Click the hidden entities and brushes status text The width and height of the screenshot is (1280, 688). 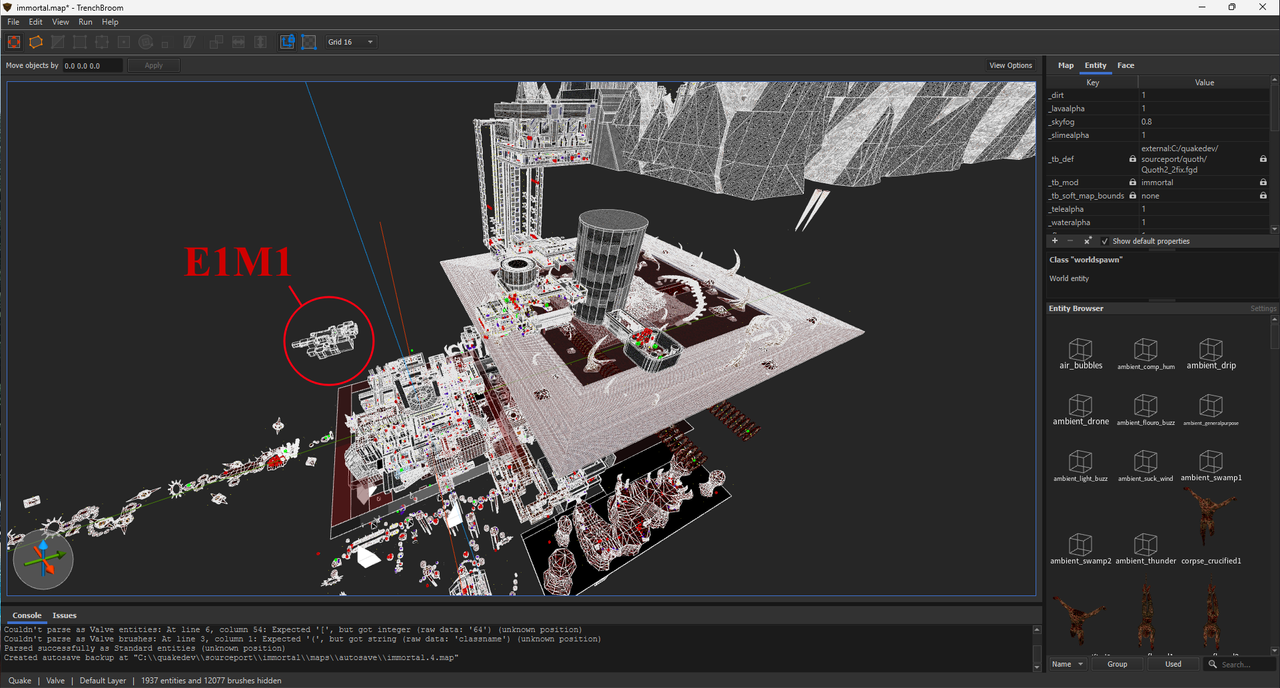211,680
